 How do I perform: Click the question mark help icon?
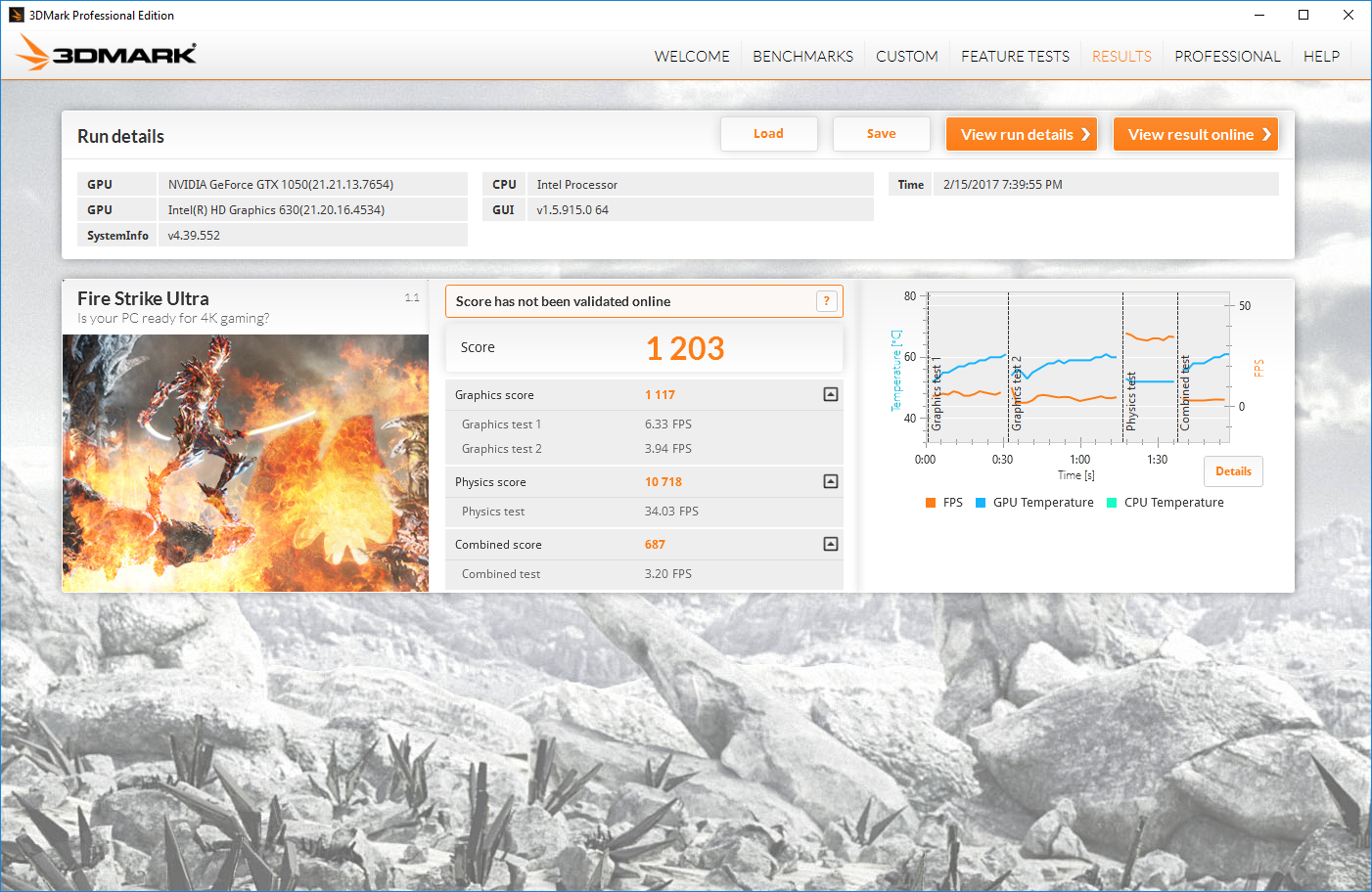point(827,301)
